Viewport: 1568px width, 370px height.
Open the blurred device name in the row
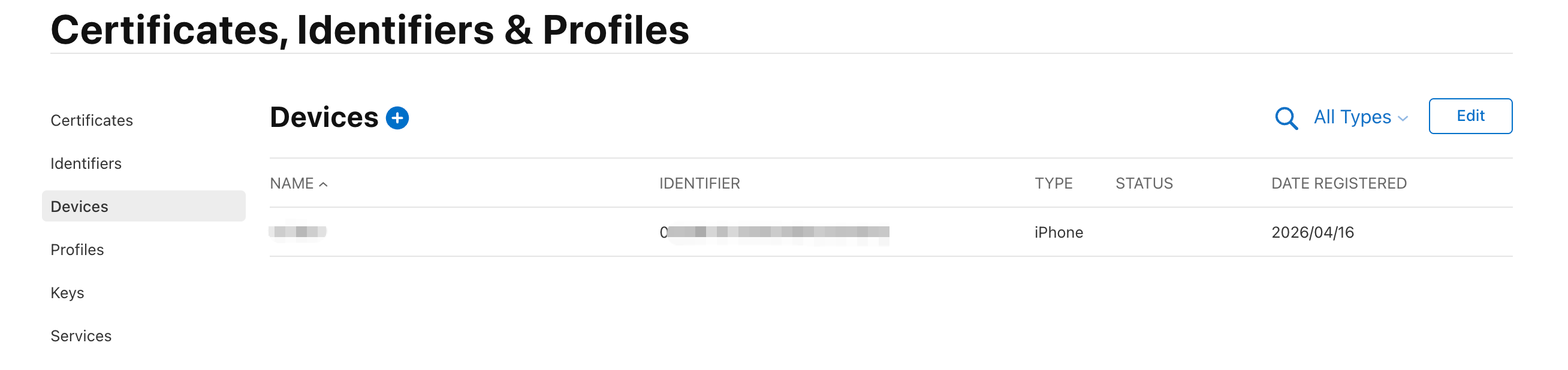[298, 232]
